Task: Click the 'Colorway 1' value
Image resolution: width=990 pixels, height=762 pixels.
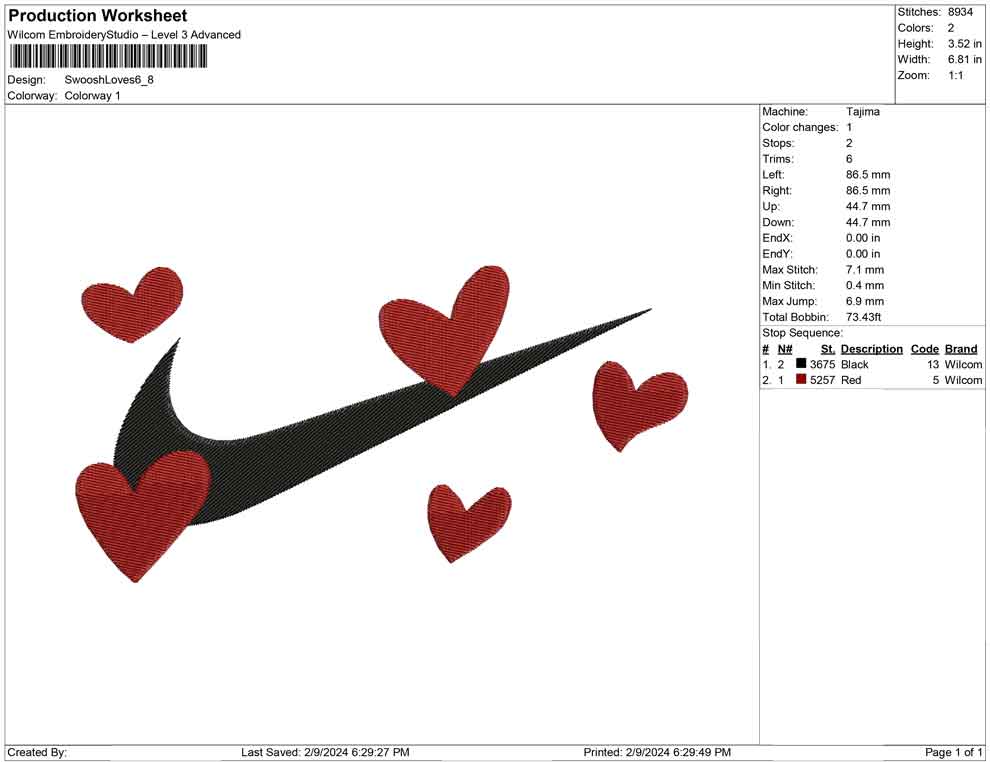Action: pos(92,95)
